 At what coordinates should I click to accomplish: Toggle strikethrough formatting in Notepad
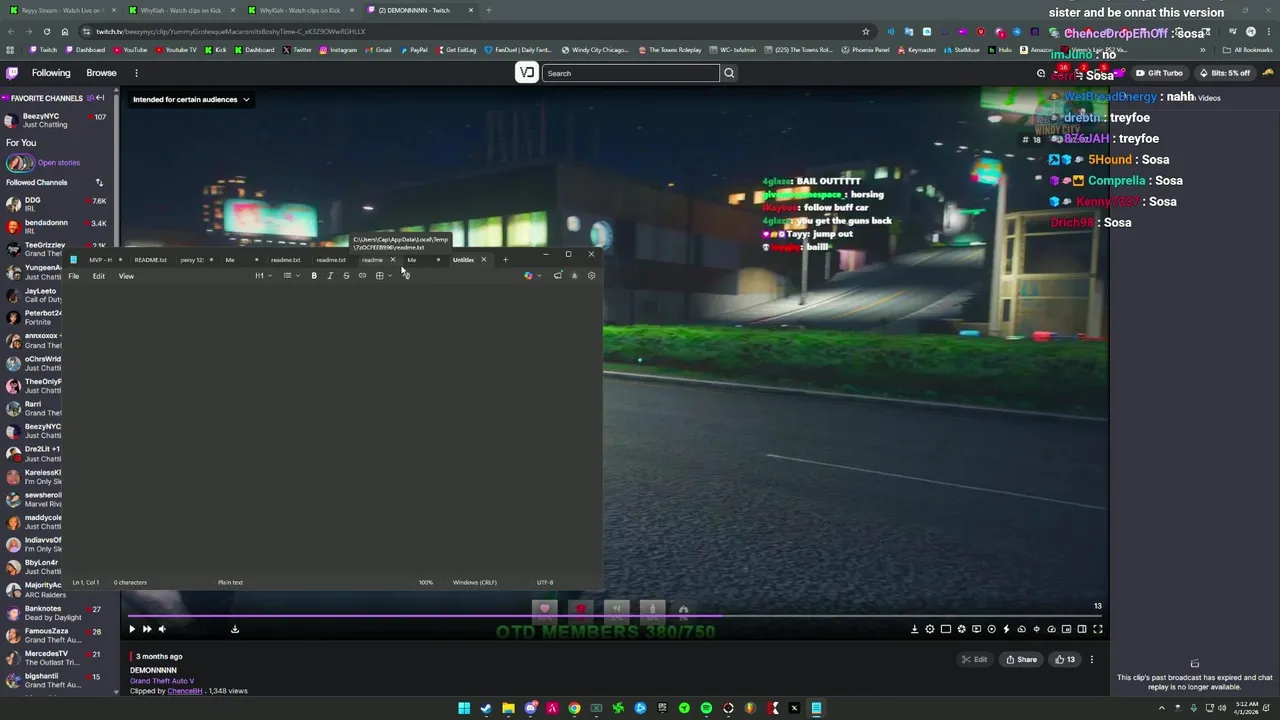[x=346, y=276]
